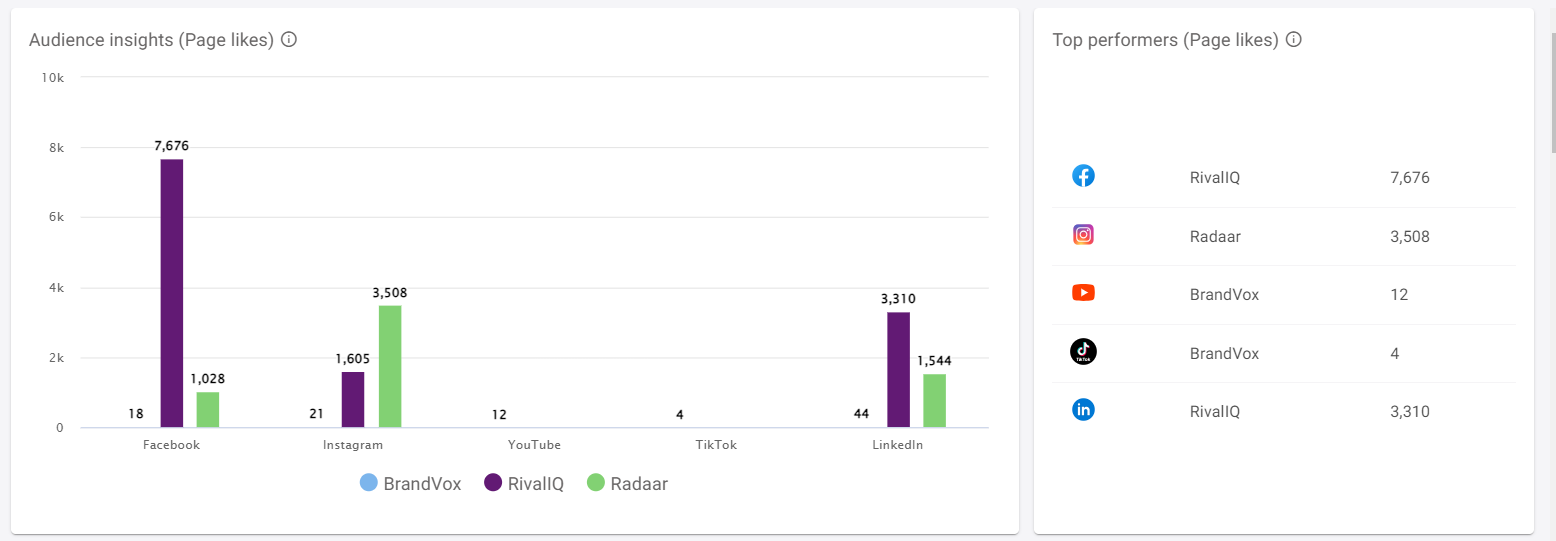Image resolution: width=1556 pixels, height=541 pixels.
Task: Click the YouTube icon in Top performers
Action: [x=1083, y=293]
